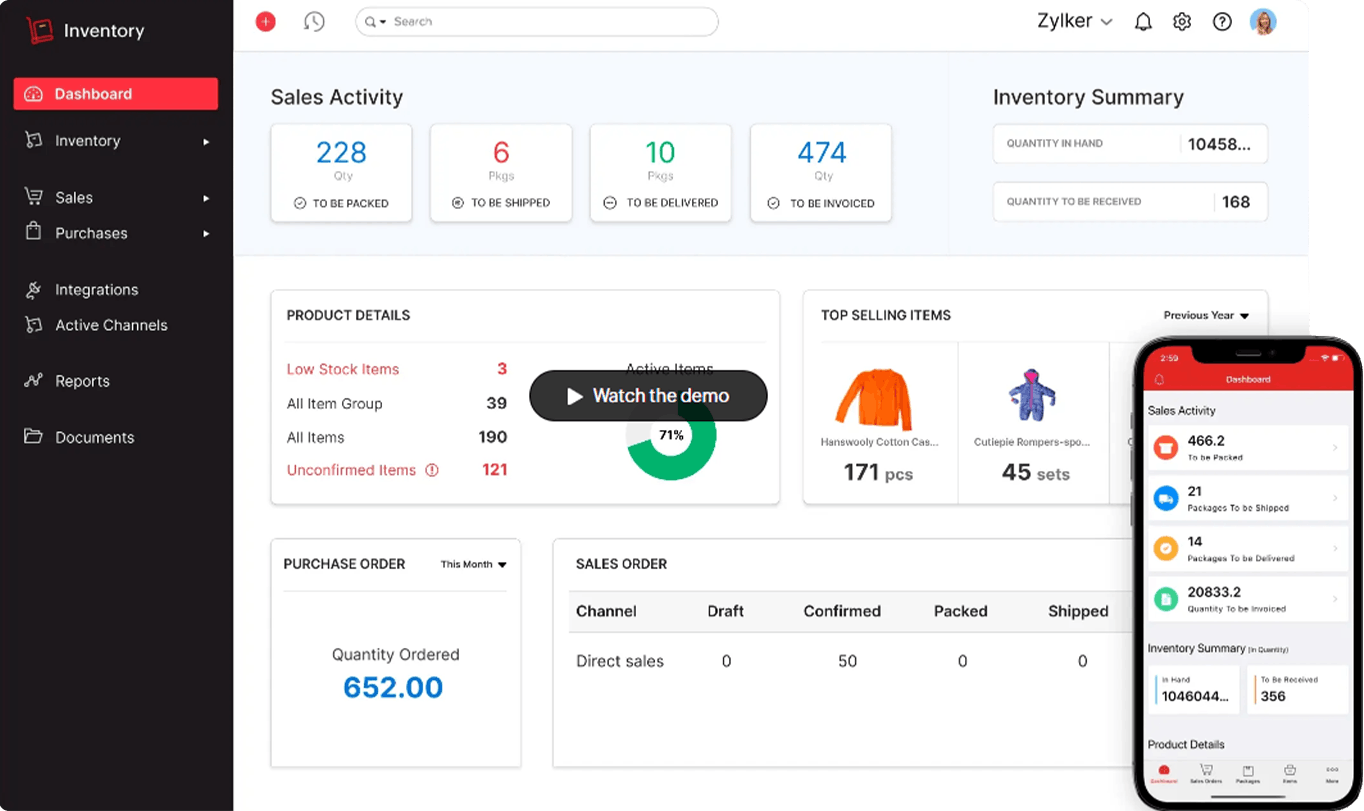Screen dimensions: 1364x811
Task: Open the Low Stock Items link
Action: point(343,369)
